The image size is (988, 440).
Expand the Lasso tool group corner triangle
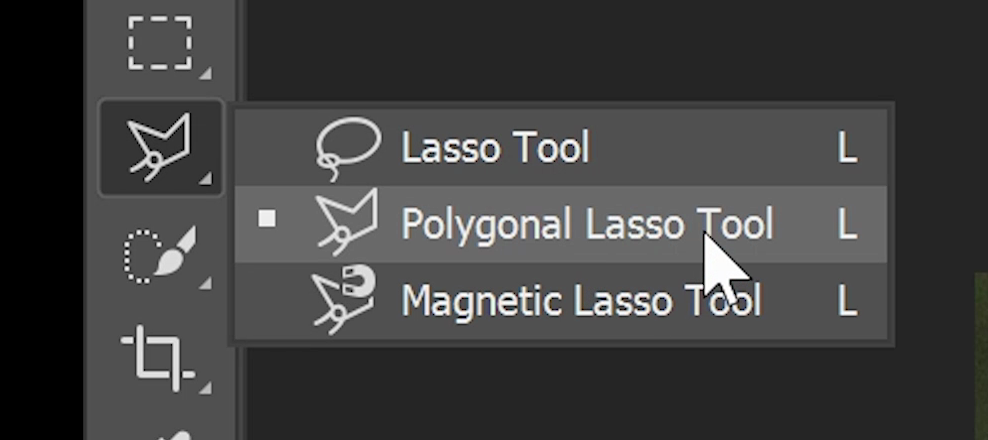(205, 180)
